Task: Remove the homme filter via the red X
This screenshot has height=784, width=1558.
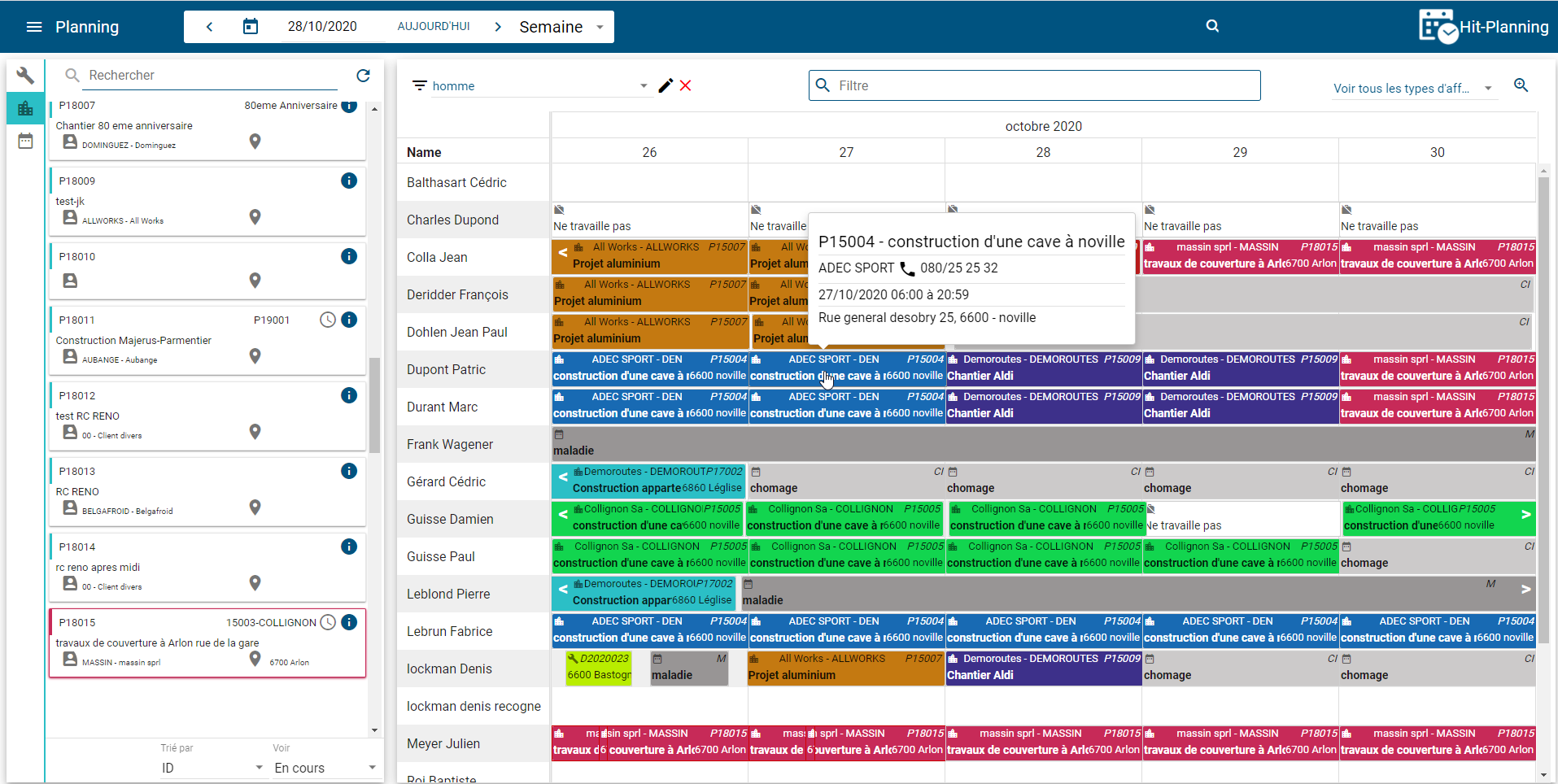Action: click(x=686, y=85)
